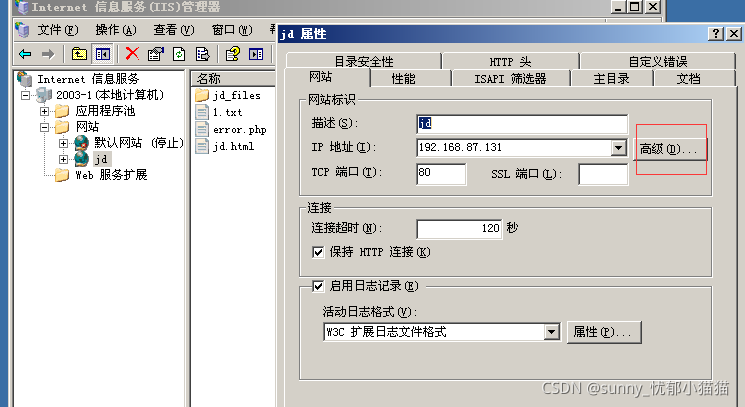Select the error.php file name
The image size is (745, 407).
coord(239,130)
